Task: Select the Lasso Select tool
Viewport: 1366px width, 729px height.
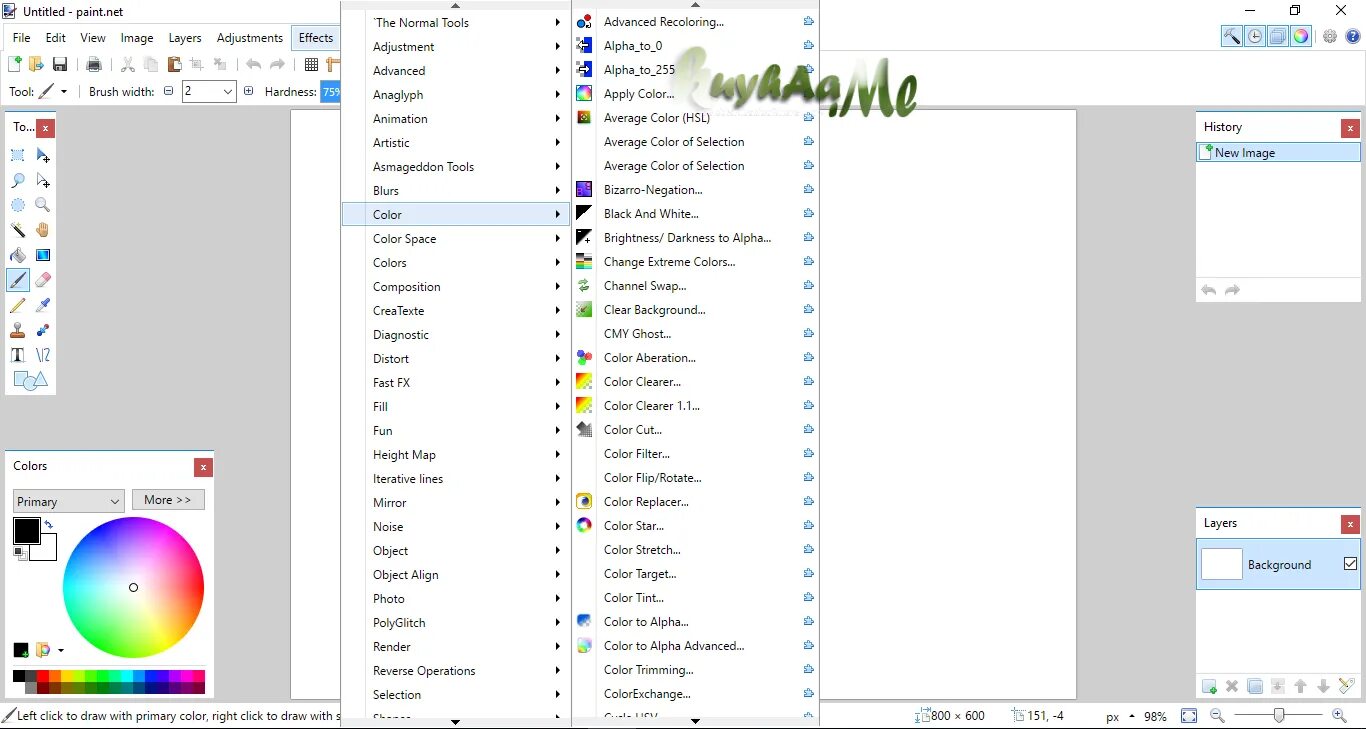Action: click(x=18, y=180)
